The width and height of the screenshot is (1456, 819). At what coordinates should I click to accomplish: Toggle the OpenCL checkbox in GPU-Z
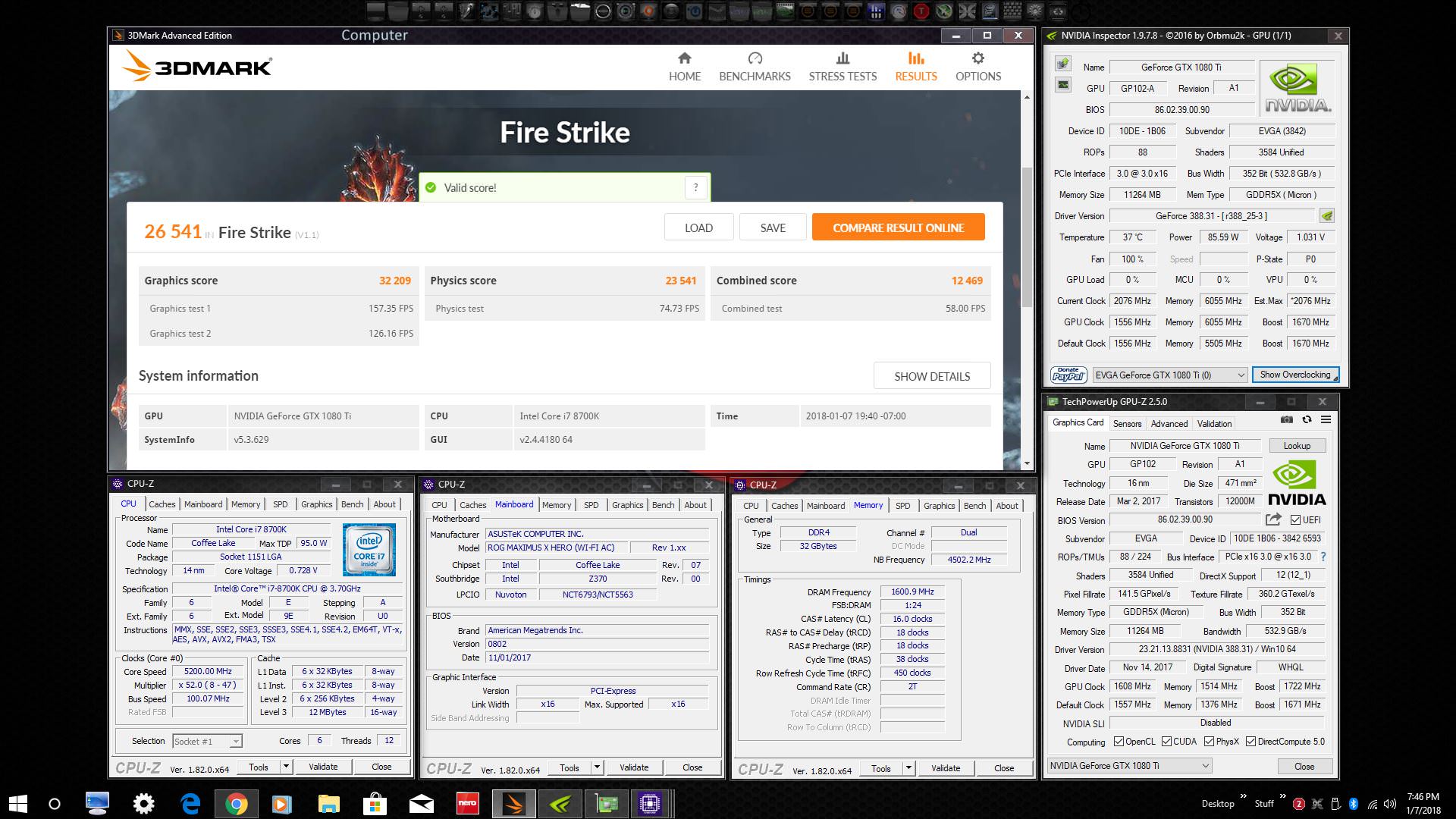(x=1119, y=742)
